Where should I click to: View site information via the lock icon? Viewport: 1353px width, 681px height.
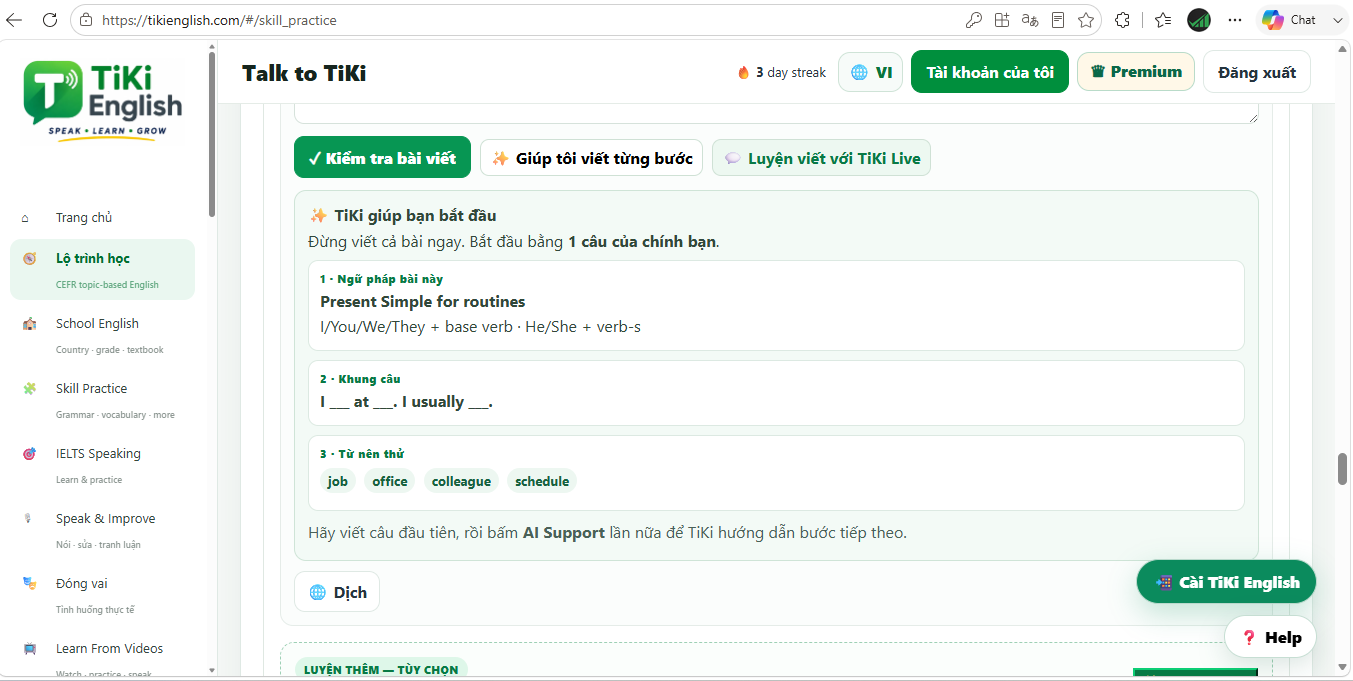click(86, 20)
